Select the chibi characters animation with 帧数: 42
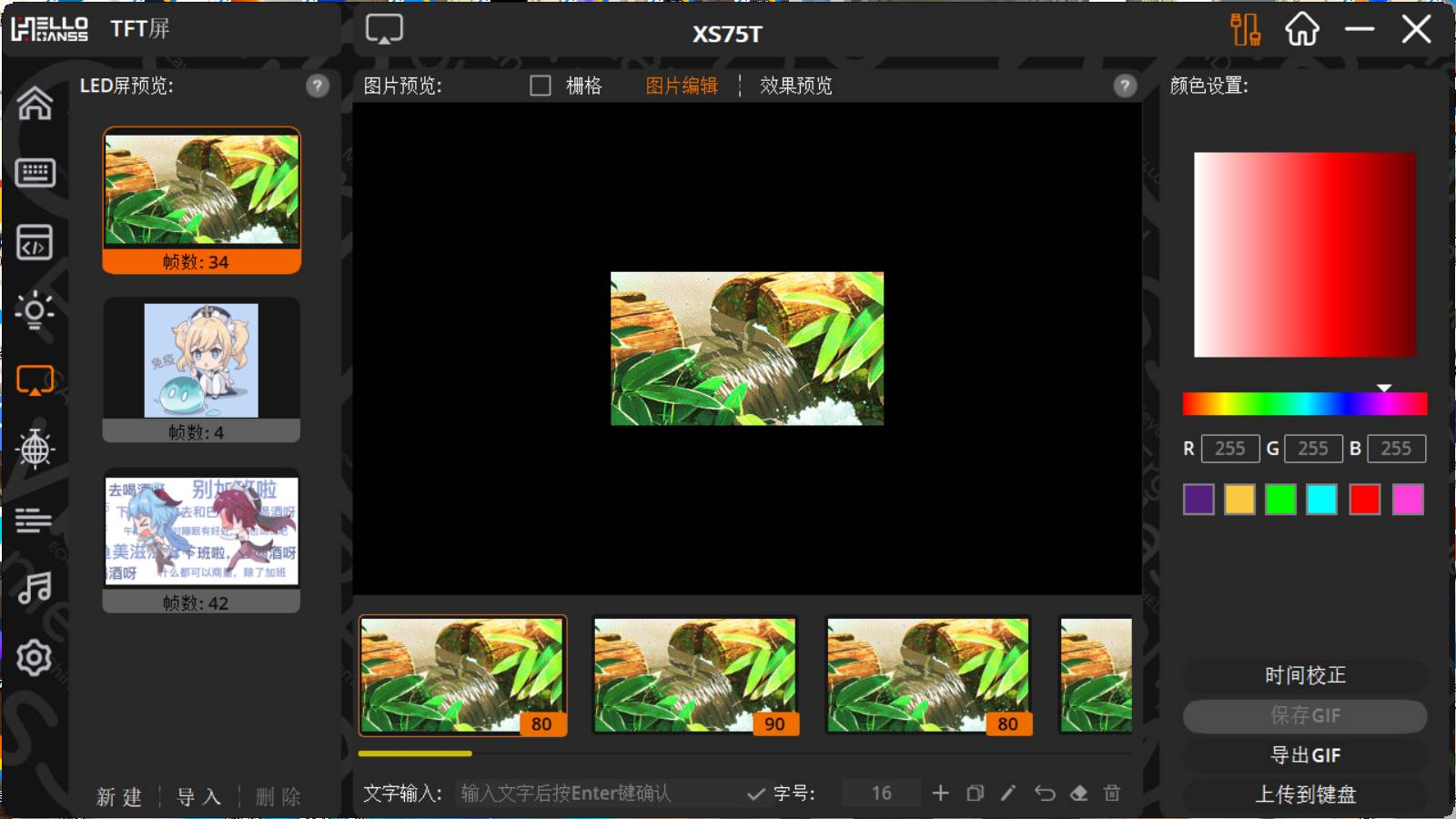The width and height of the screenshot is (1456, 819). pos(202,541)
